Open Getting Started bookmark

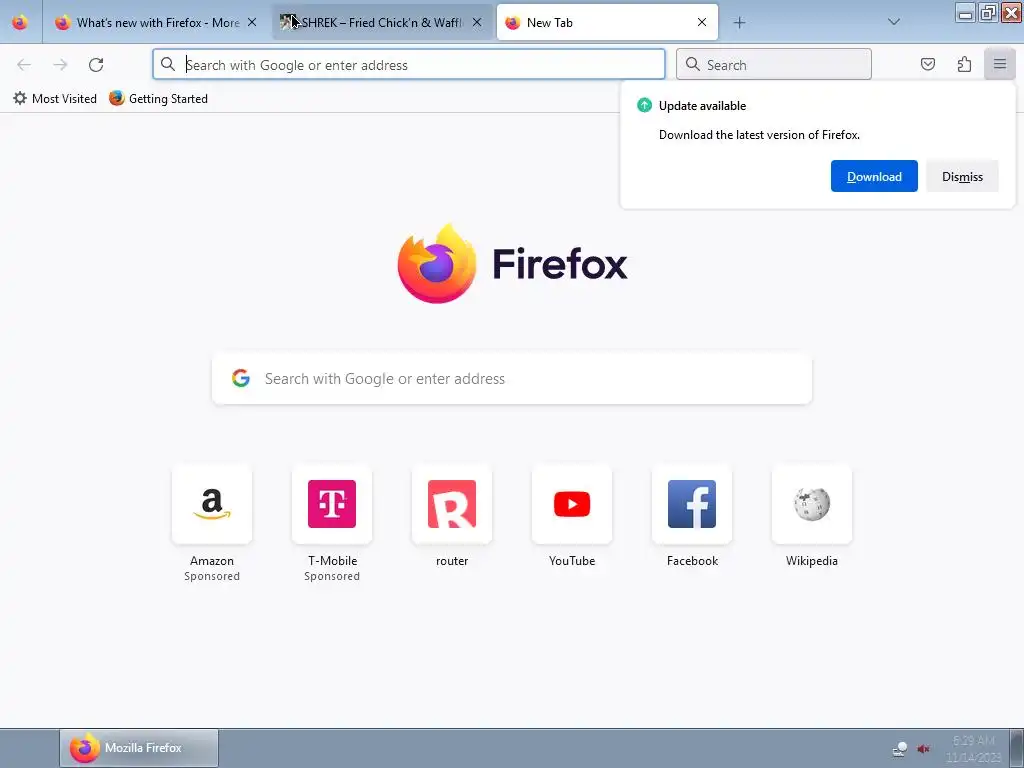(159, 99)
